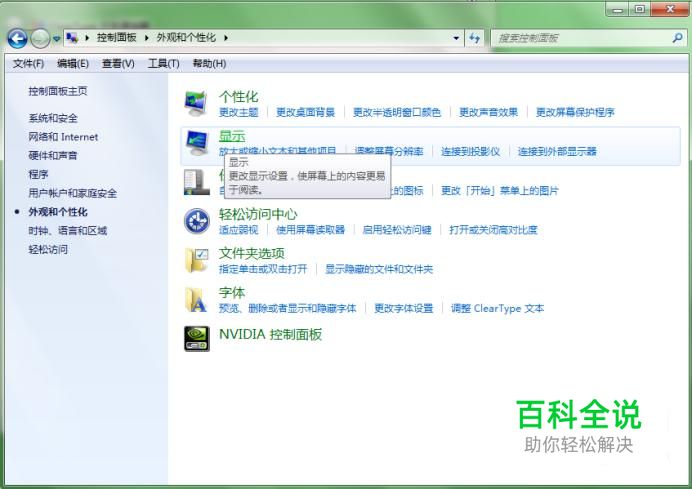Open the 显示 heading link

pos(232,136)
